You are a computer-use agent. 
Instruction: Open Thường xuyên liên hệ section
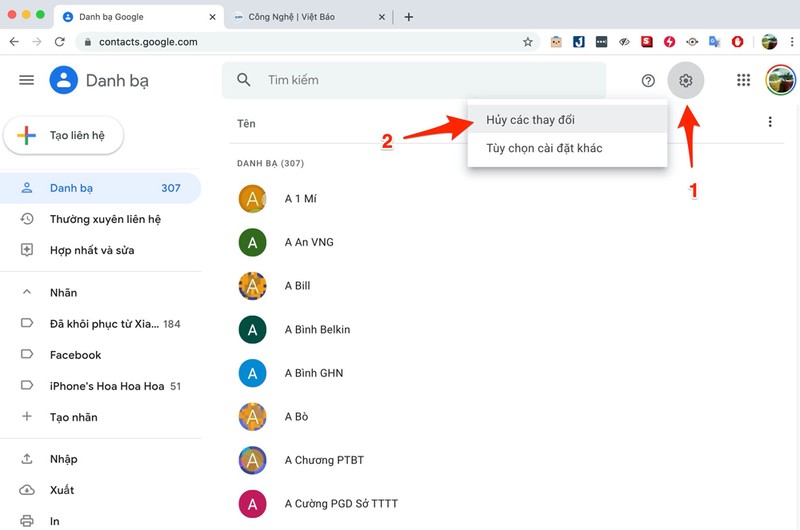tap(105, 219)
